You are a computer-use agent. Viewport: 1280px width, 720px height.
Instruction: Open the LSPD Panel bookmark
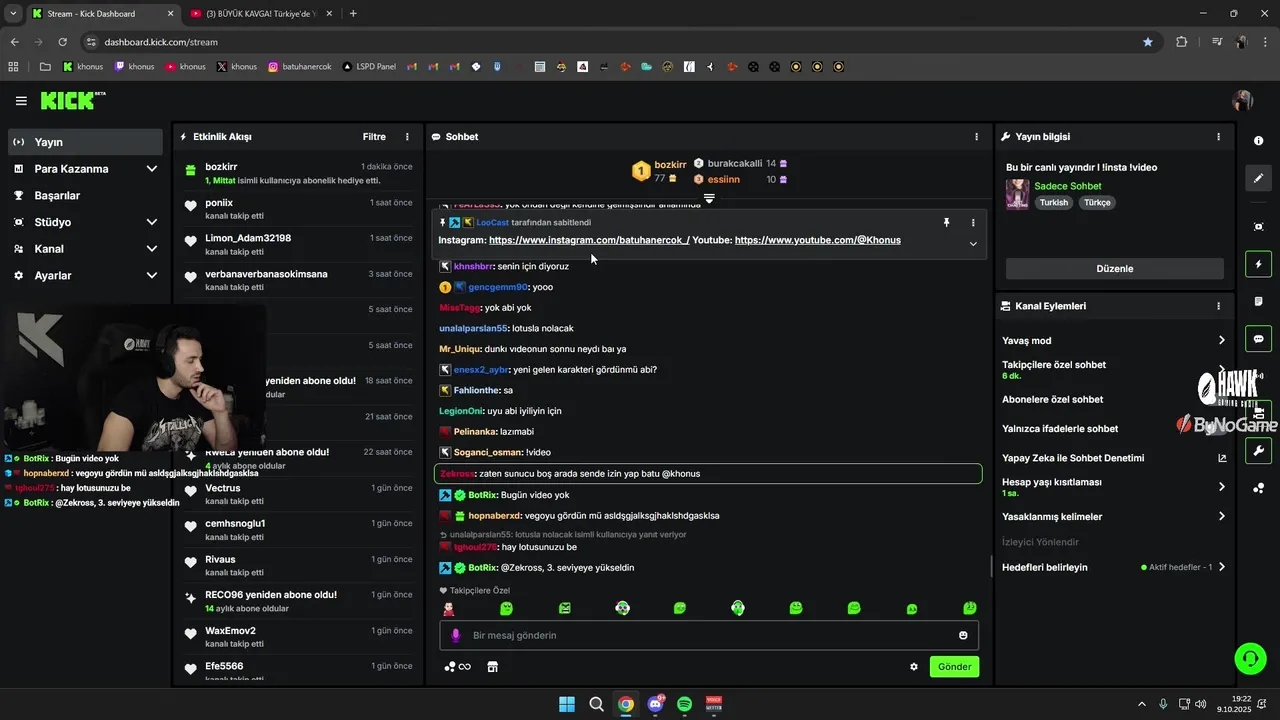(369, 67)
